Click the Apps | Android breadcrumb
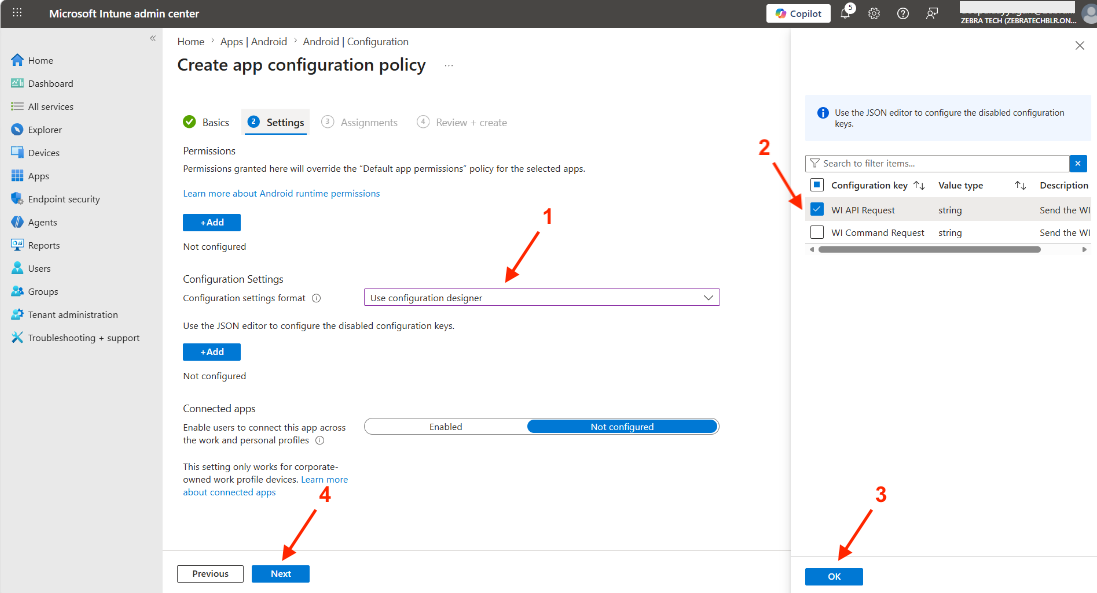 [253, 41]
